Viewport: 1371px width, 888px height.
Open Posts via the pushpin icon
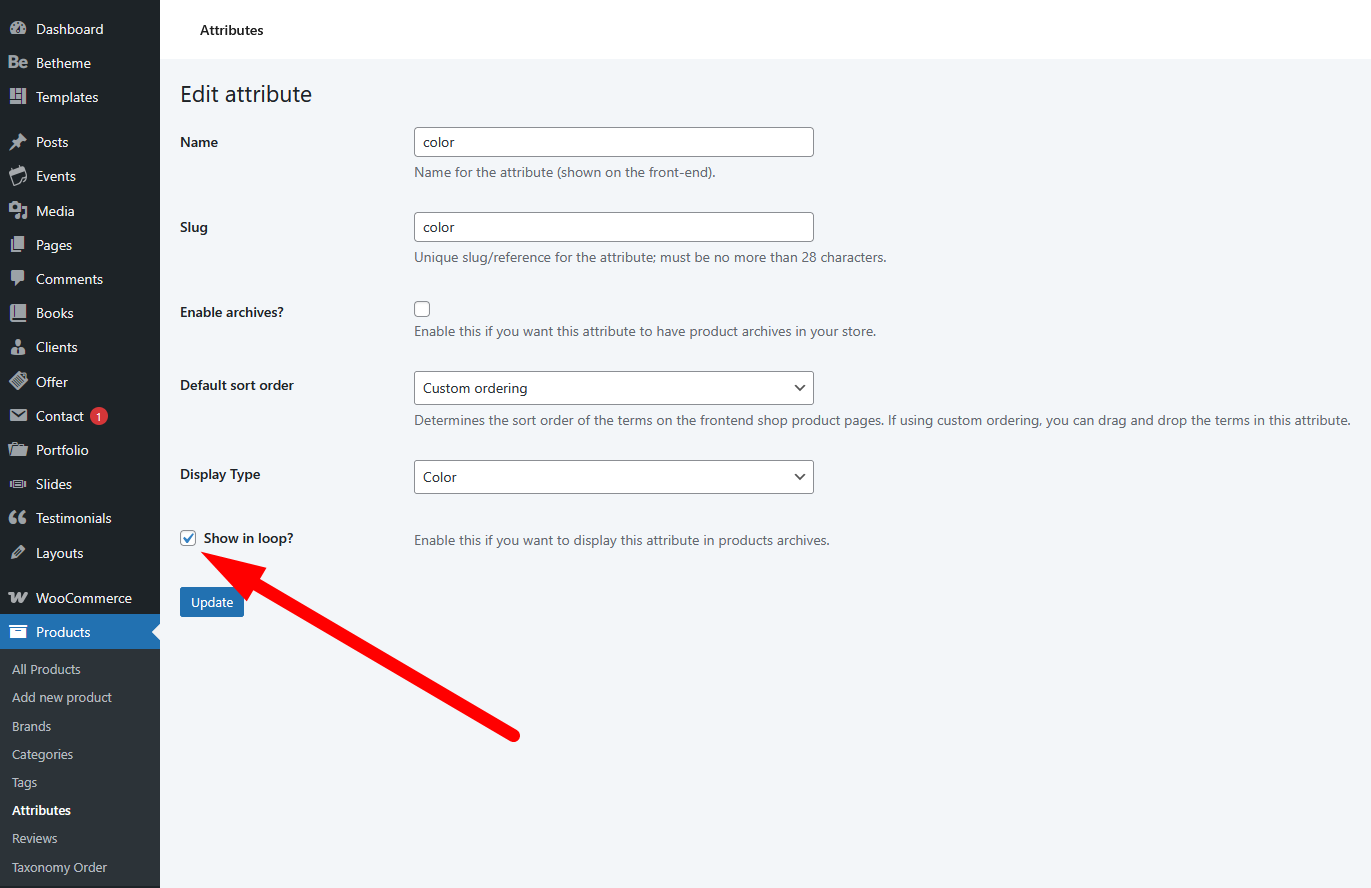(x=18, y=142)
